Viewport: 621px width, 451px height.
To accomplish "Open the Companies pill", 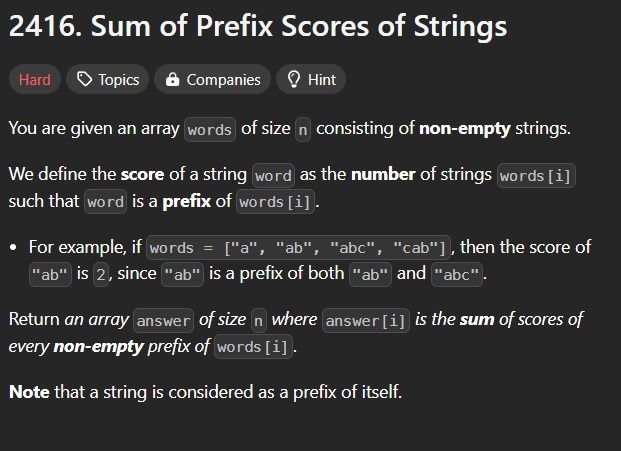I will pyautogui.click(x=212, y=80).
